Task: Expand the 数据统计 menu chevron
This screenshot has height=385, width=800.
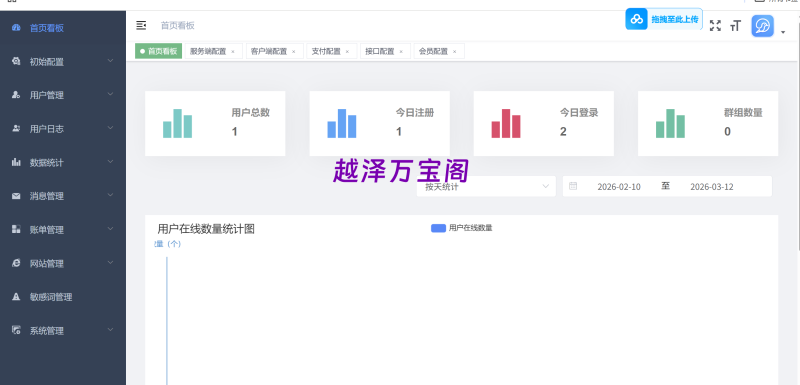Action: [x=110, y=162]
